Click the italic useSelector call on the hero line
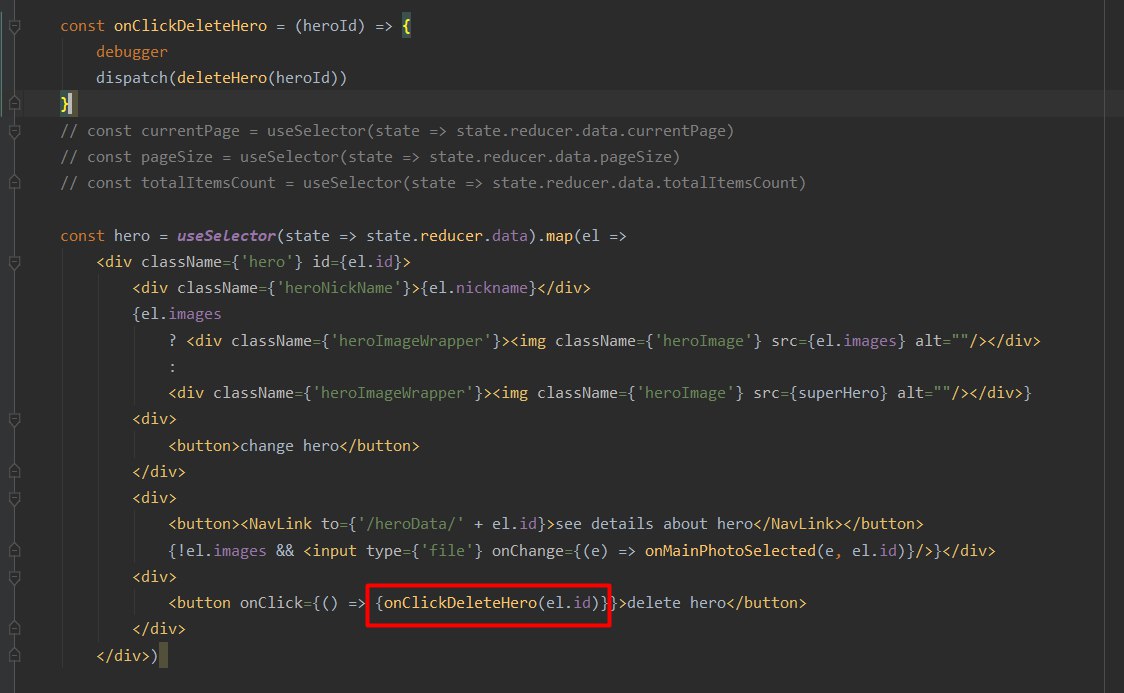 227,236
